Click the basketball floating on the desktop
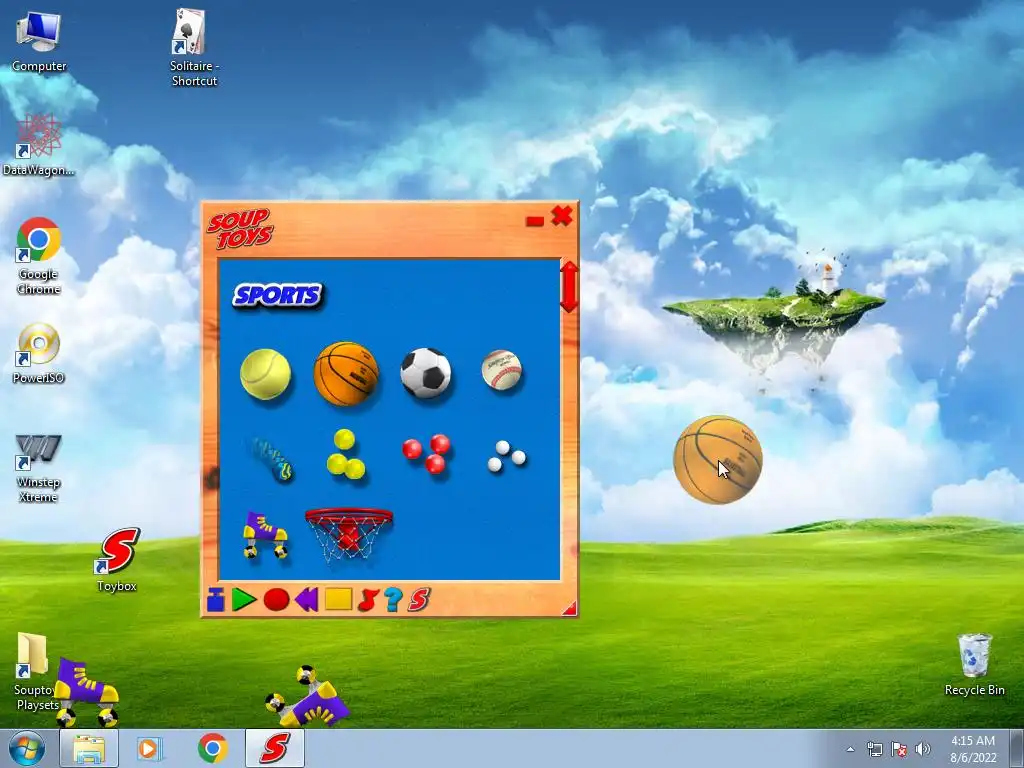The image size is (1024, 768). click(x=718, y=460)
